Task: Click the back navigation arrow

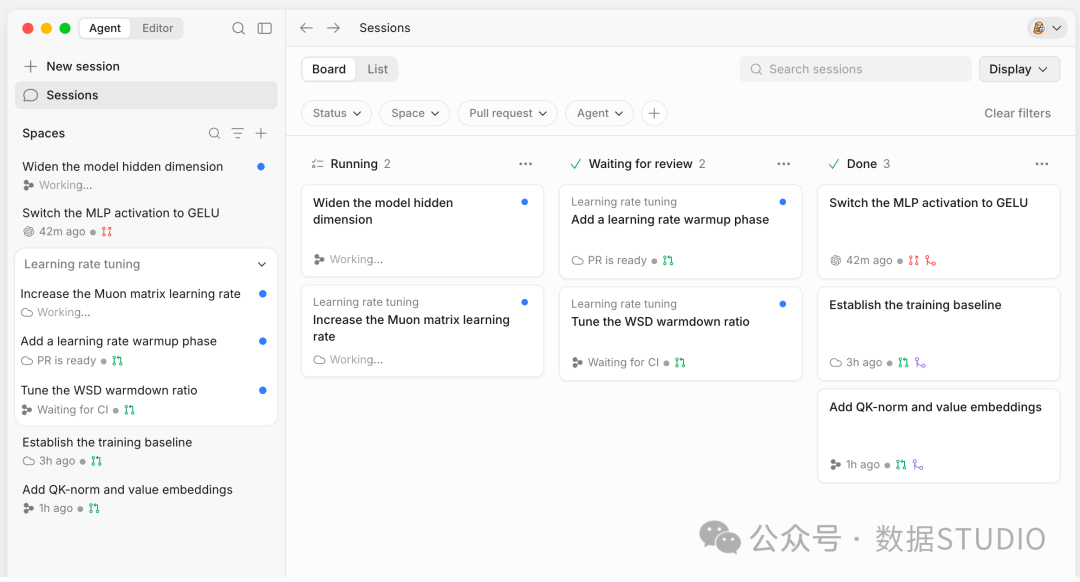Action: (307, 28)
